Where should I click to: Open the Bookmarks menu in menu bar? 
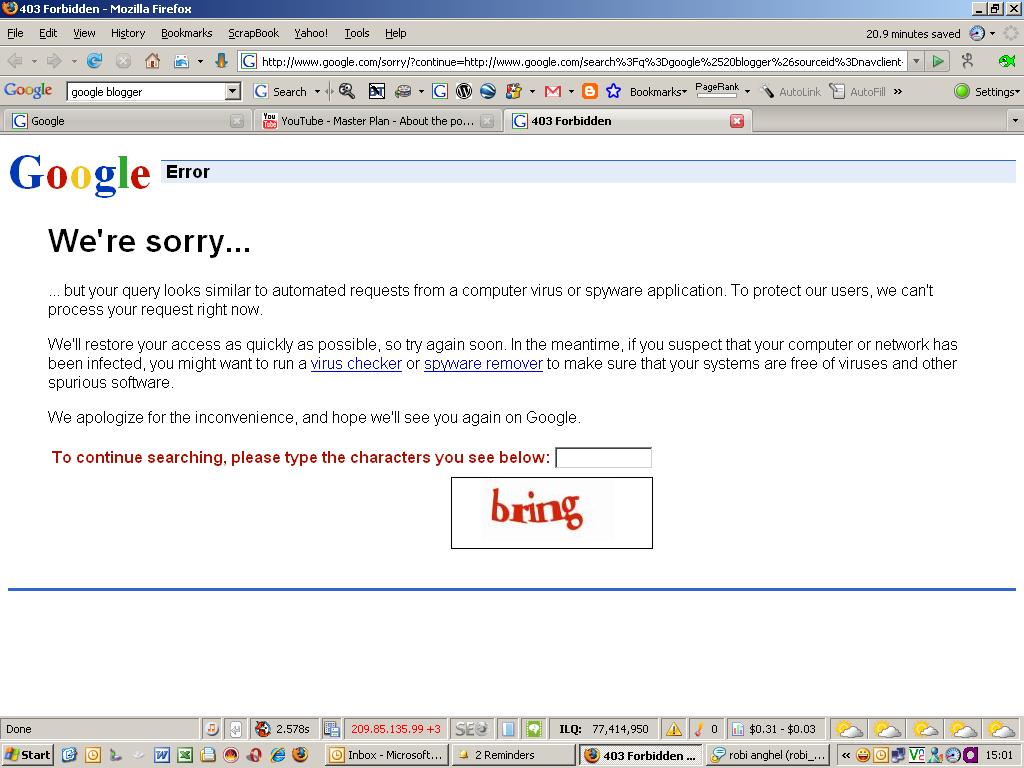(186, 33)
